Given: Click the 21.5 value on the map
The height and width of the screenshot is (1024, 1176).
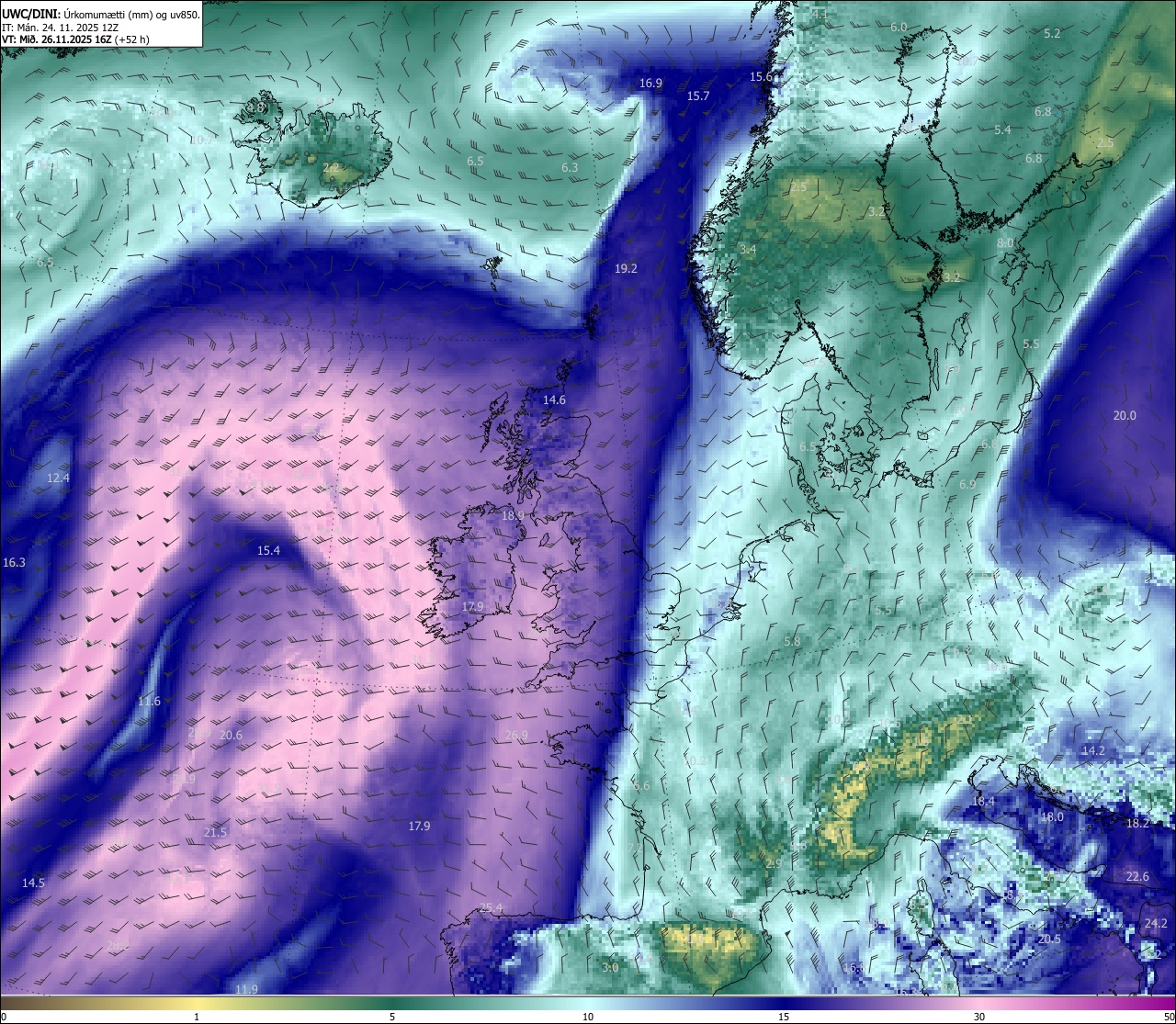Looking at the screenshot, I should 215,833.
